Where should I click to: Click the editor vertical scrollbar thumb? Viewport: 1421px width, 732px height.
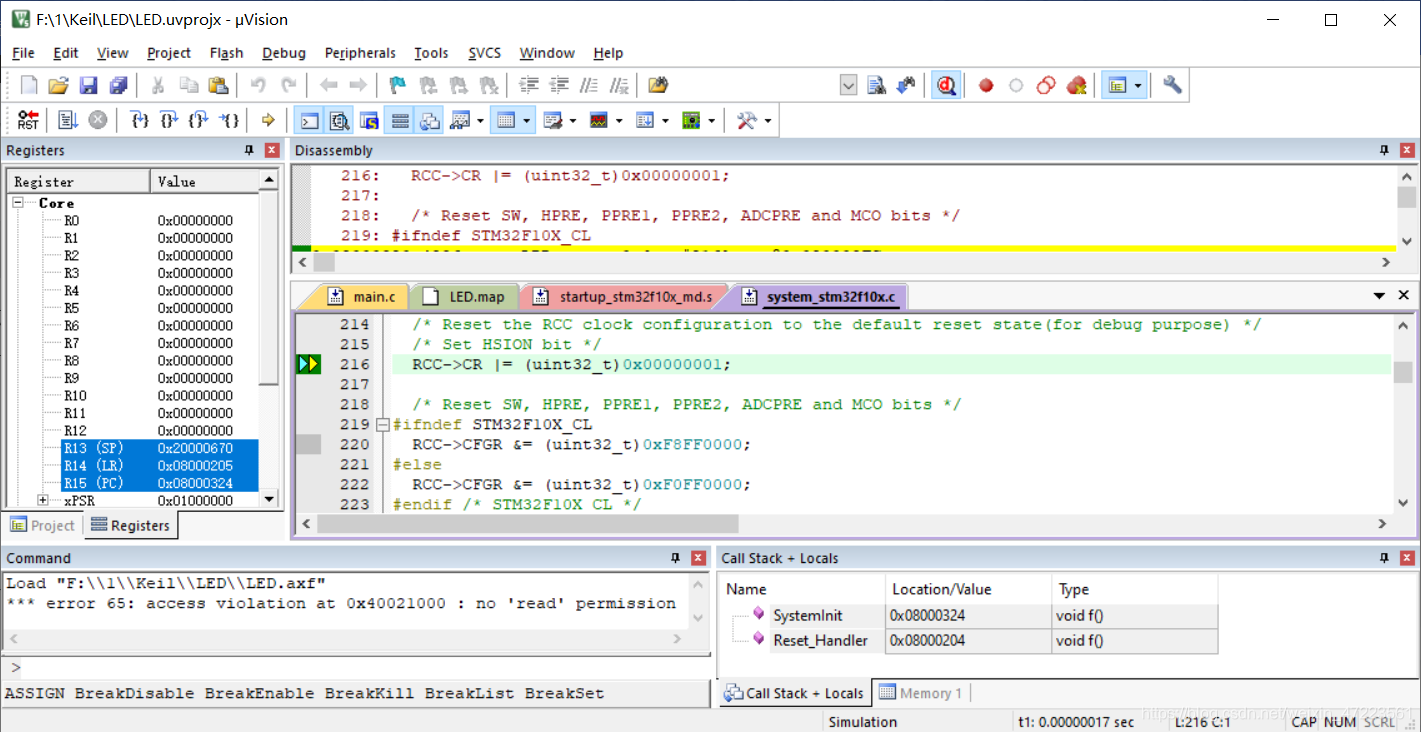[x=1404, y=372]
